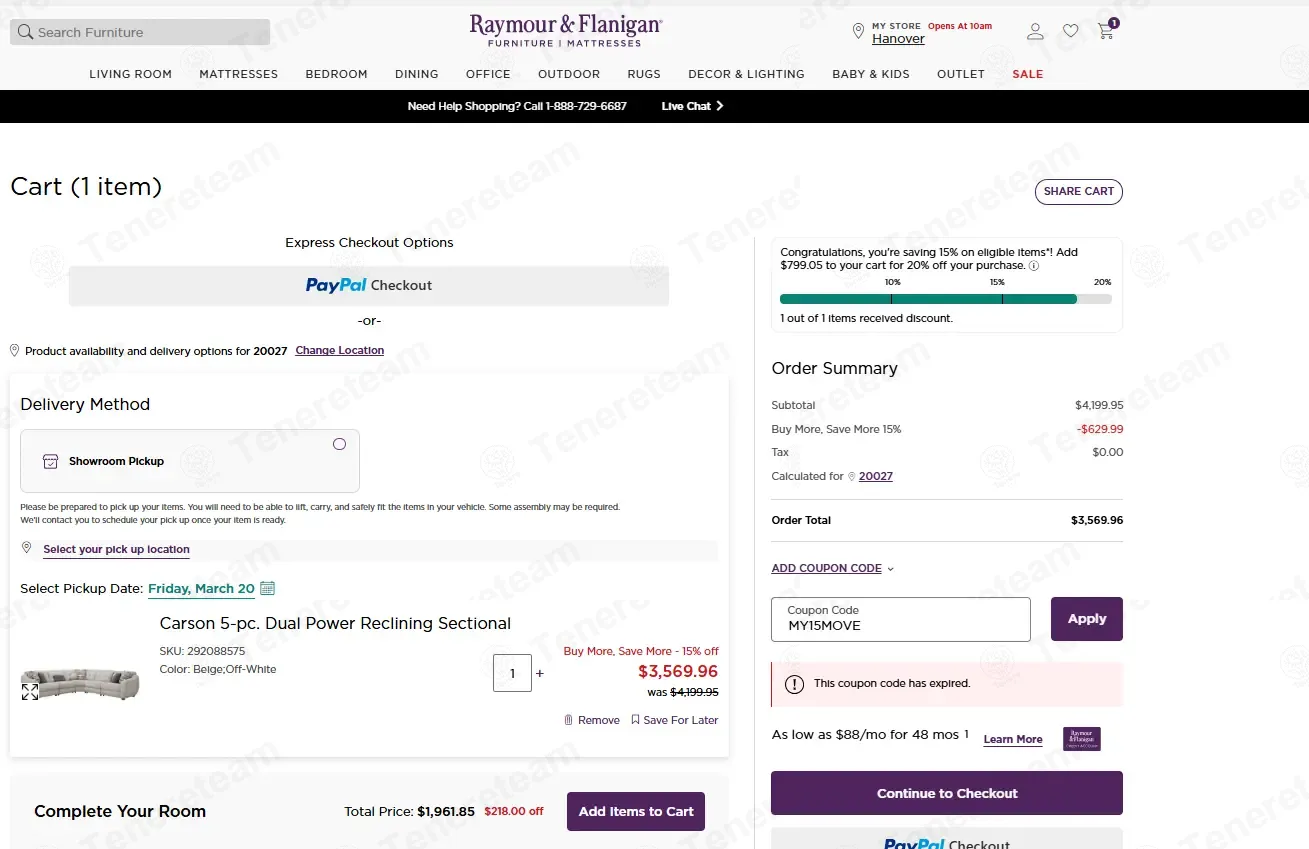Image resolution: width=1309 pixels, height=849 pixels.
Task: Click the 20027 zip link in Order Summary
Action: click(876, 476)
